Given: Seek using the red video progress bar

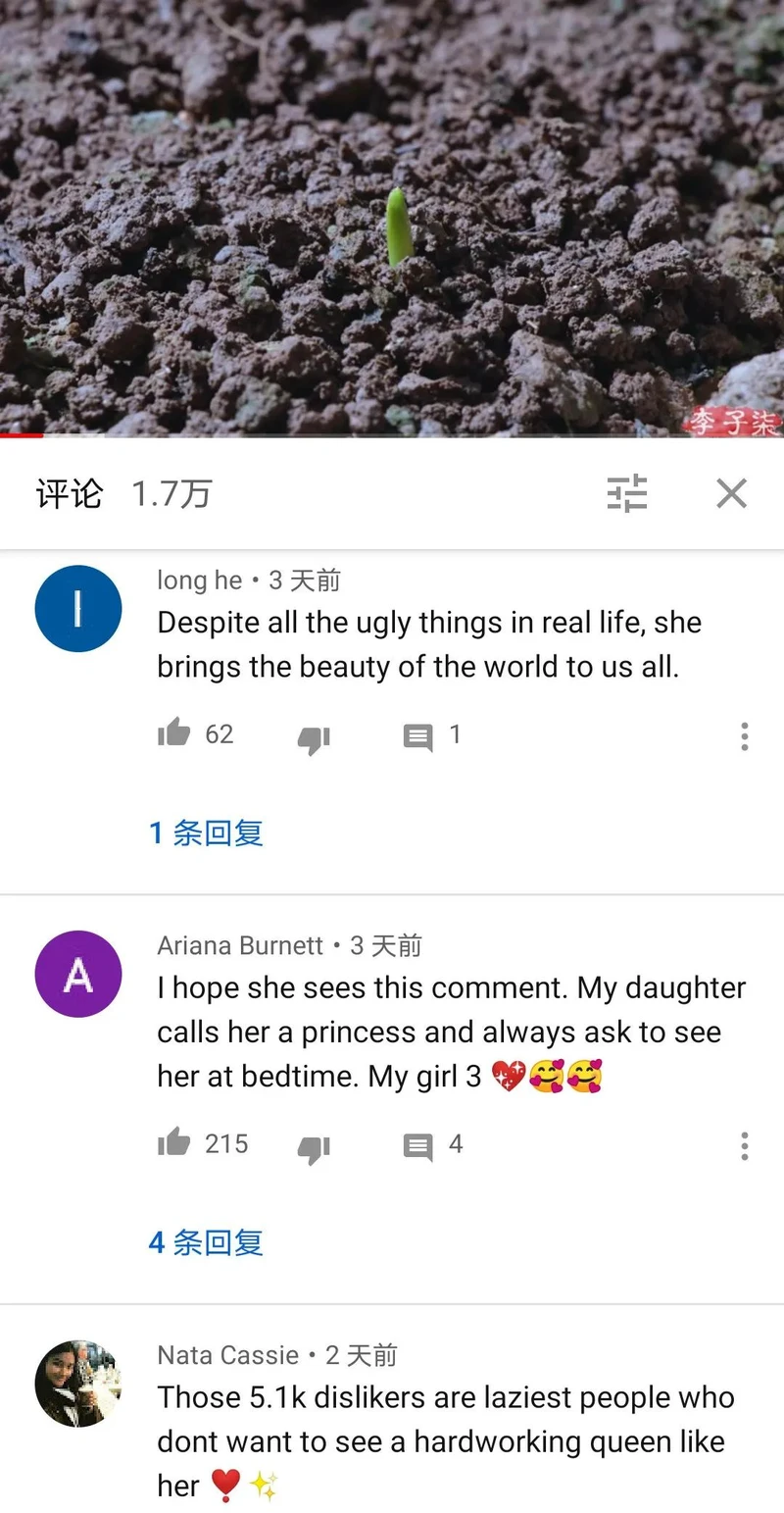Looking at the screenshot, I should 392,435.
